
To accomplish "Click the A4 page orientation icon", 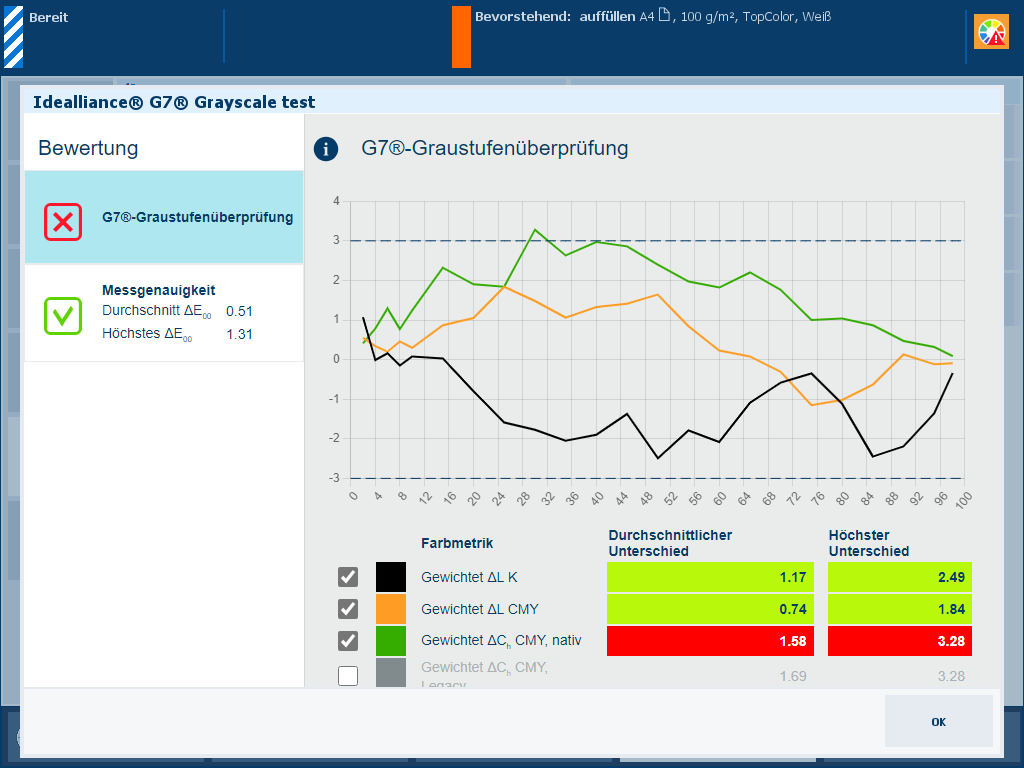I will pos(664,15).
